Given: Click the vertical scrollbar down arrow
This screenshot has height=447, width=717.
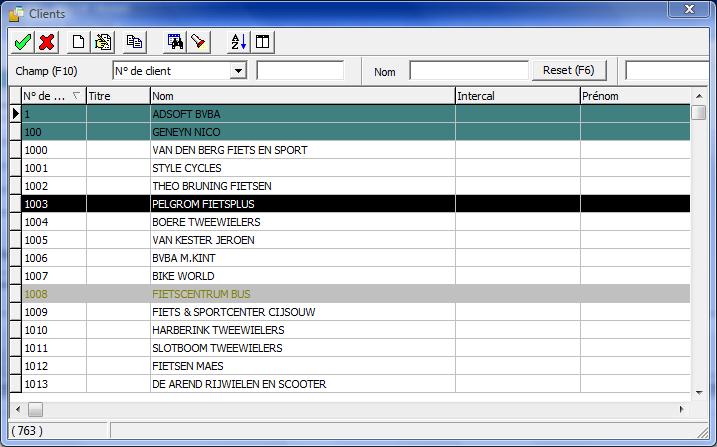Looking at the screenshot, I should [699, 393].
